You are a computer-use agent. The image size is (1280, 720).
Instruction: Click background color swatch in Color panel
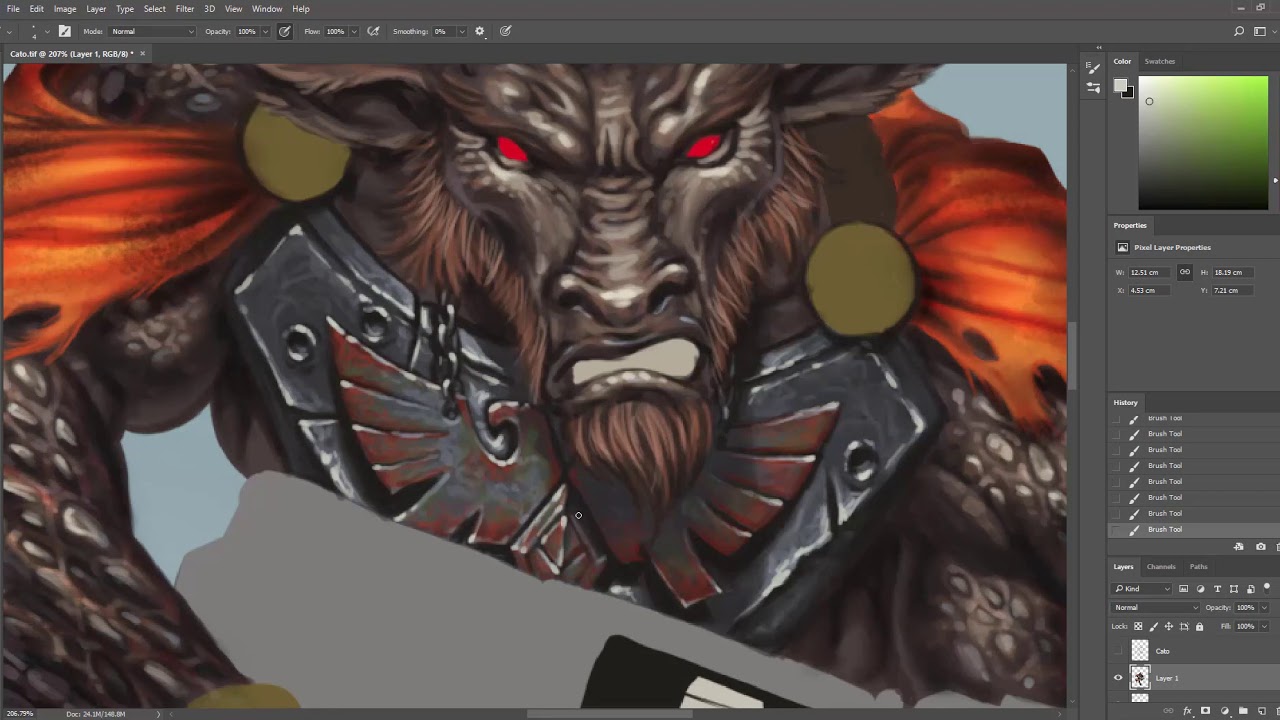click(x=1128, y=92)
